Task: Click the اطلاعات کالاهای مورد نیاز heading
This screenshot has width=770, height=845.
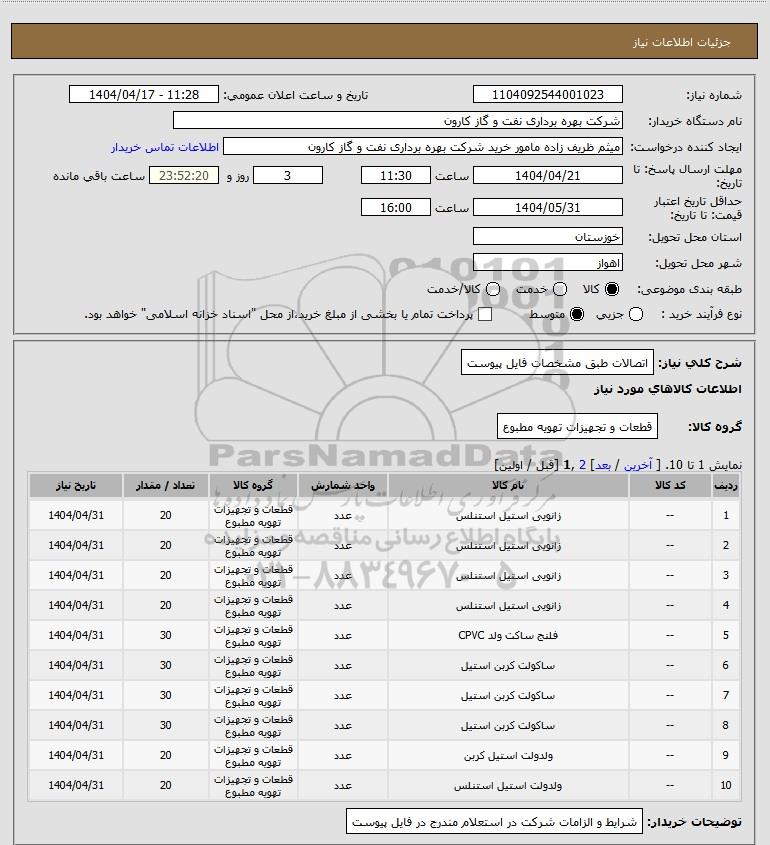Action: click(668, 389)
